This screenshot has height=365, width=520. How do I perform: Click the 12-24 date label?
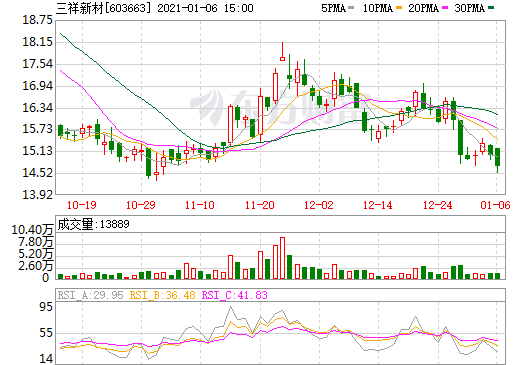point(438,205)
